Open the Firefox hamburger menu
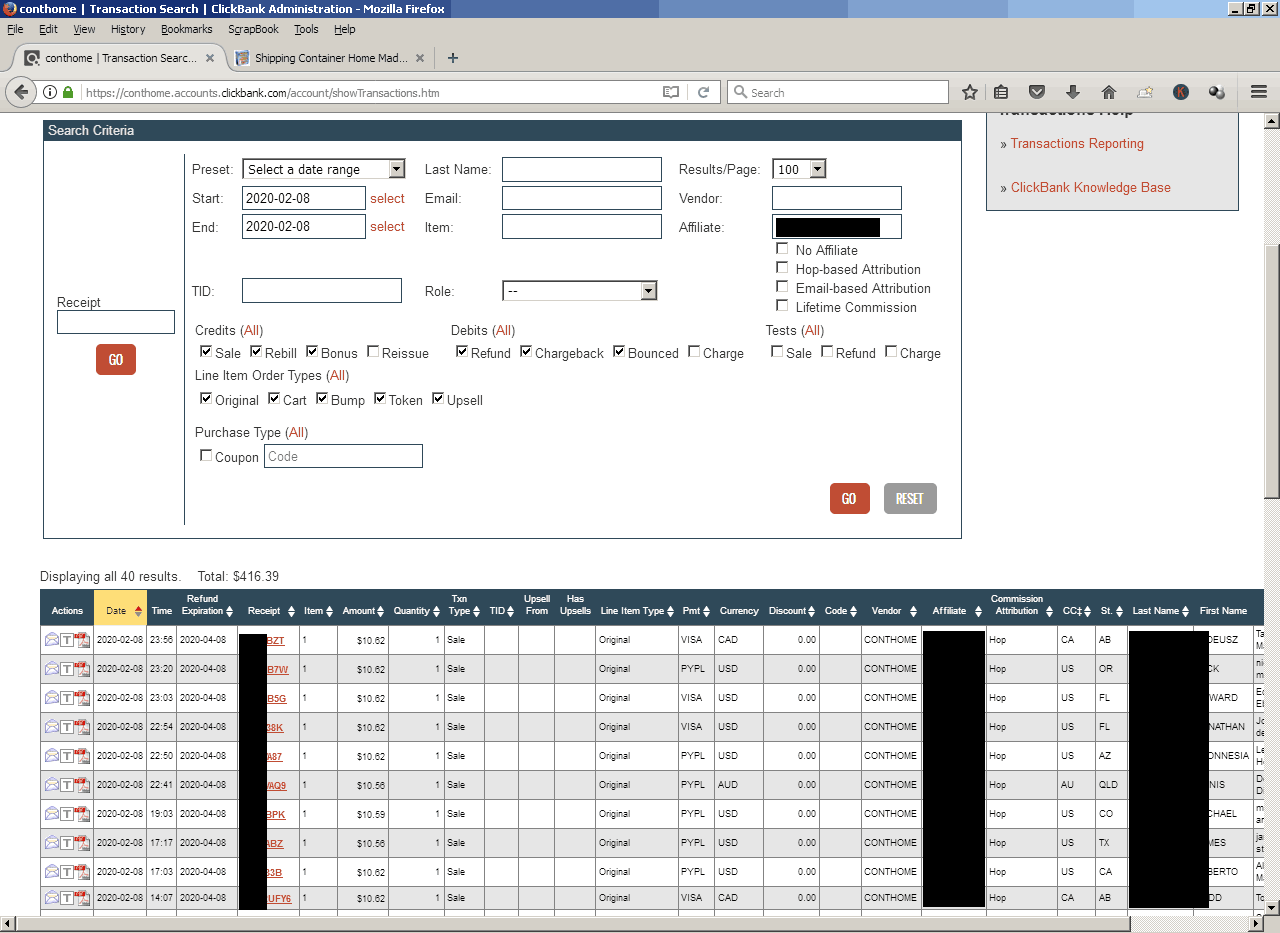This screenshot has width=1280, height=933. point(1259,92)
